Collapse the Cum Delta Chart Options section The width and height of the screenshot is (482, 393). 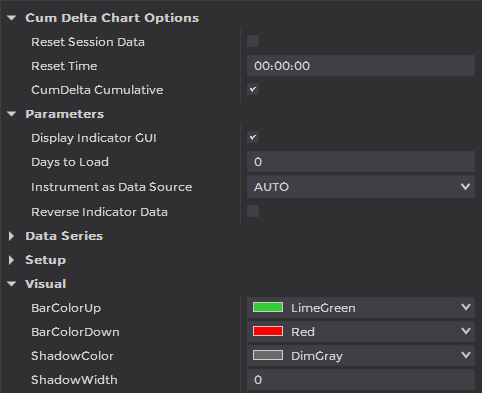(x=12, y=18)
